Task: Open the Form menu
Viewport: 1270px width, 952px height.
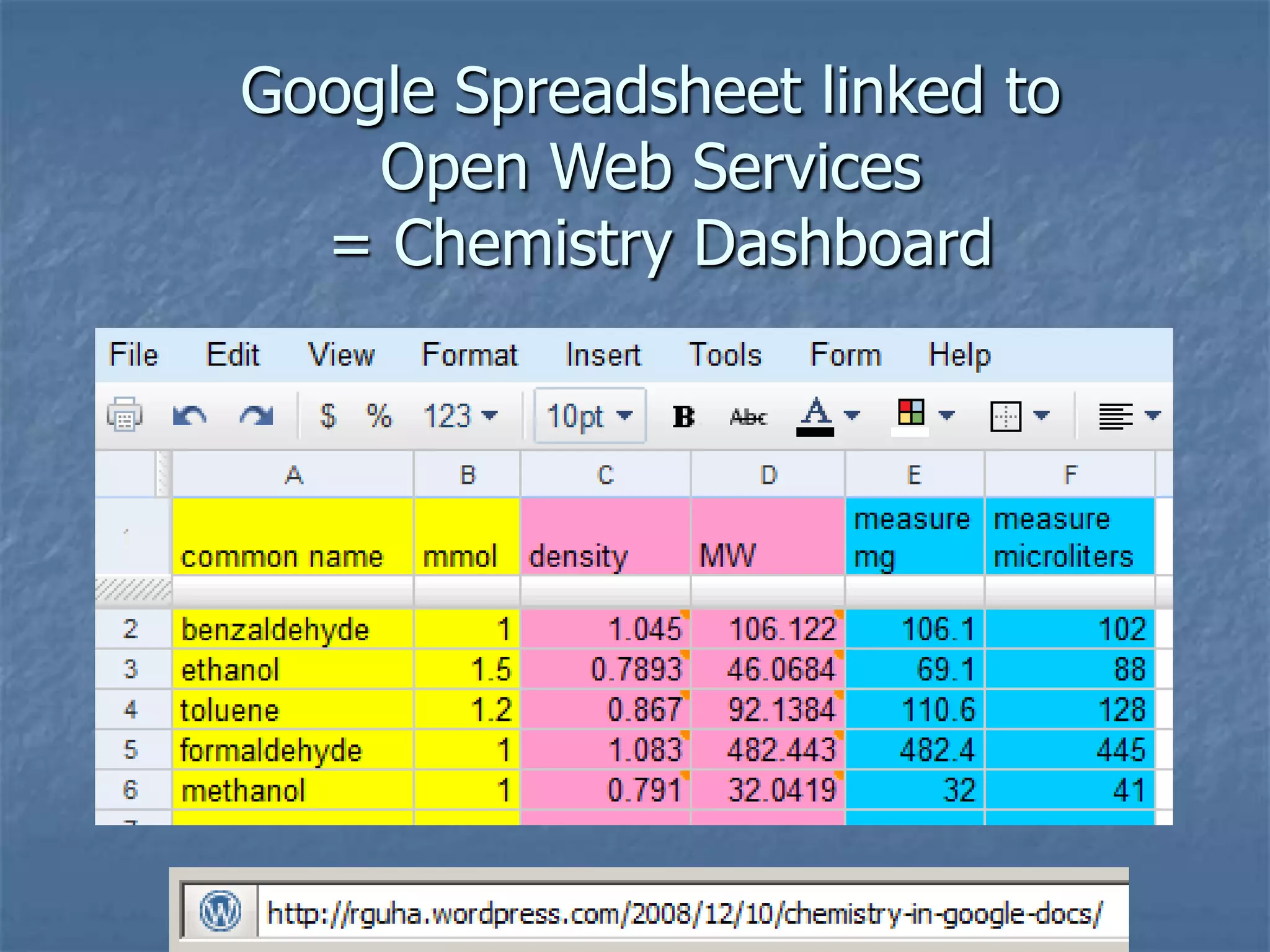Action: tap(845, 355)
